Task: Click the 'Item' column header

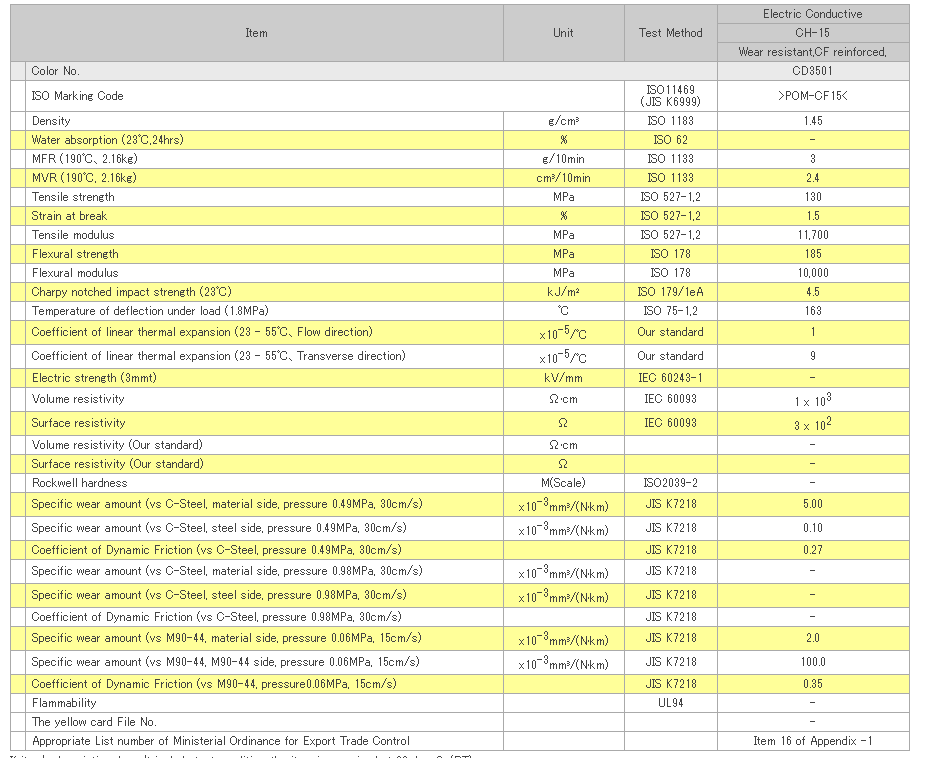Action: click(256, 33)
